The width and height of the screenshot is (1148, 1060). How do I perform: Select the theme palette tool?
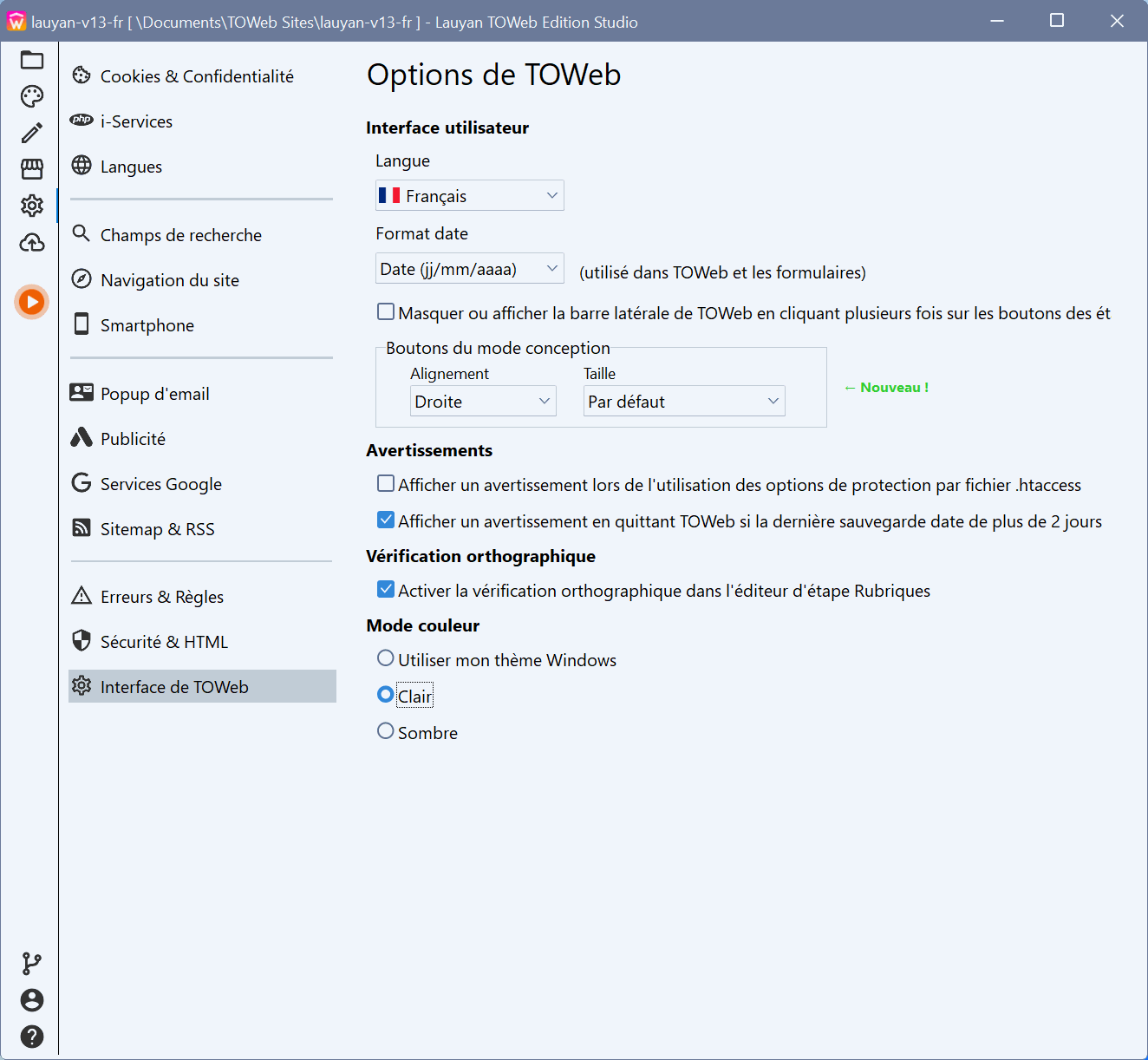tap(31, 96)
